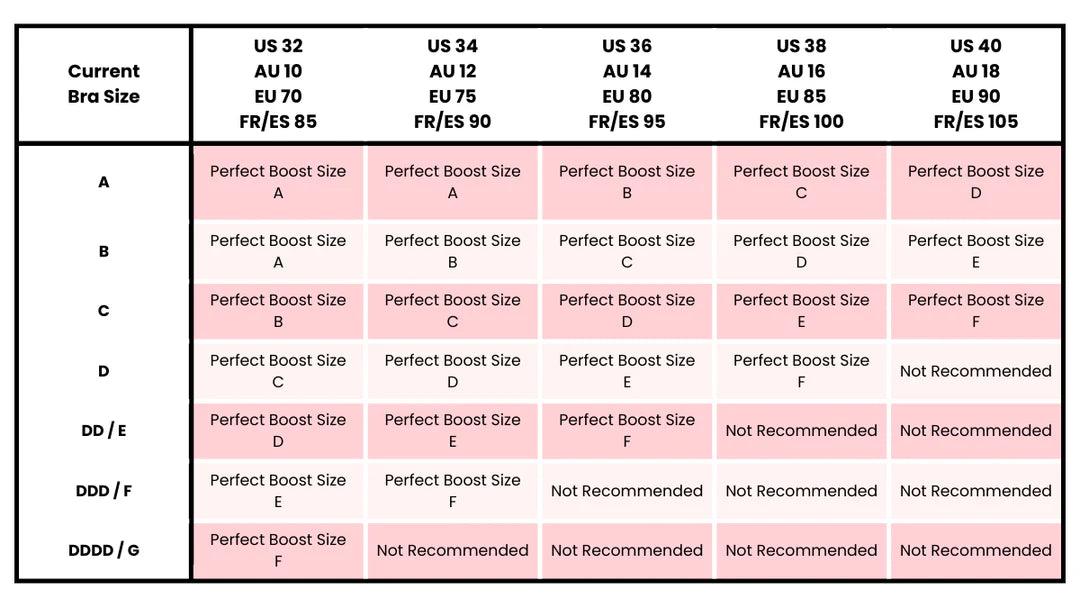Click row label A
The width and height of the screenshot is (1080, 608).
(104, 182)
